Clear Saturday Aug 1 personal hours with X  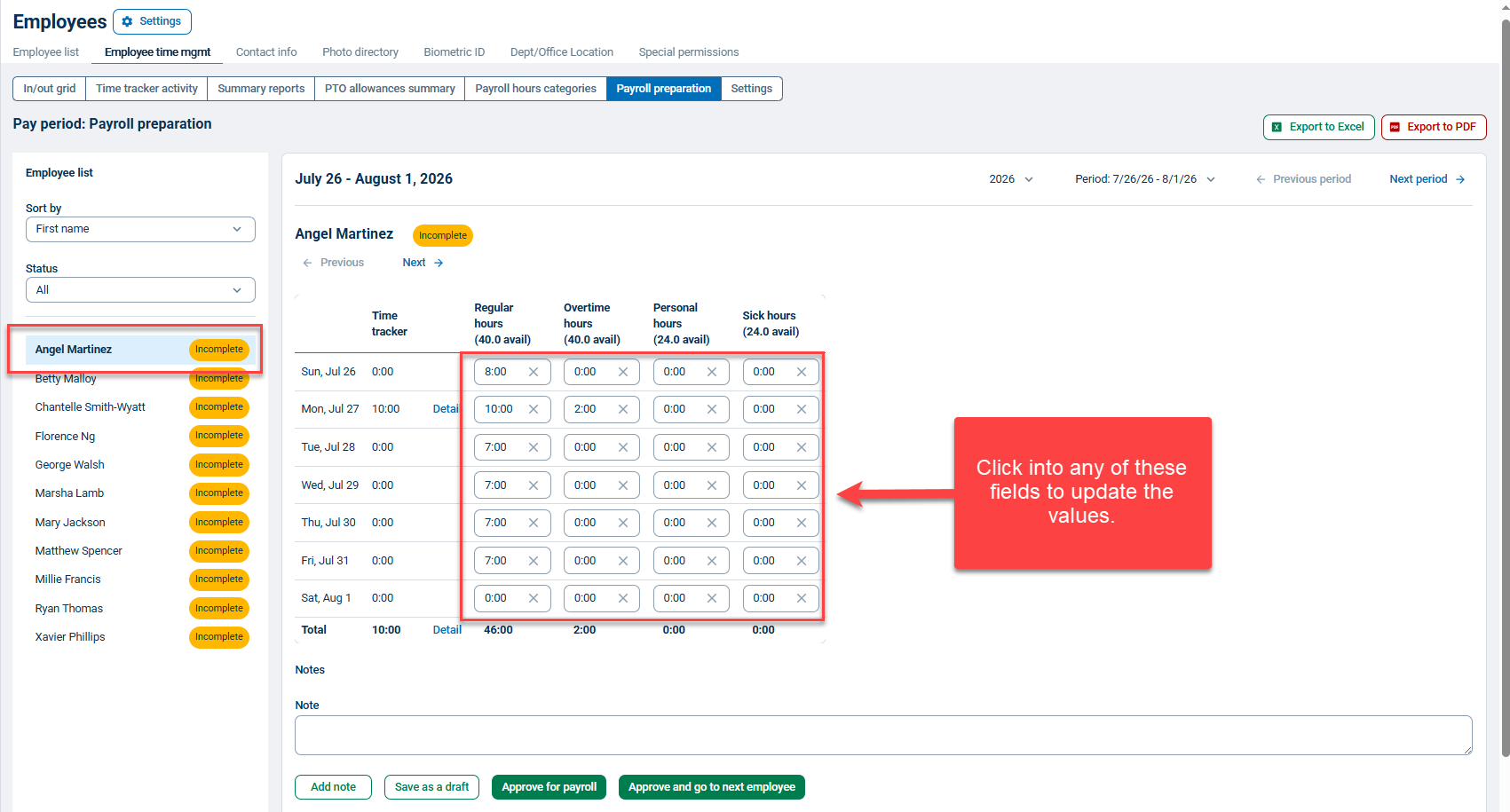tap(712, 598)
